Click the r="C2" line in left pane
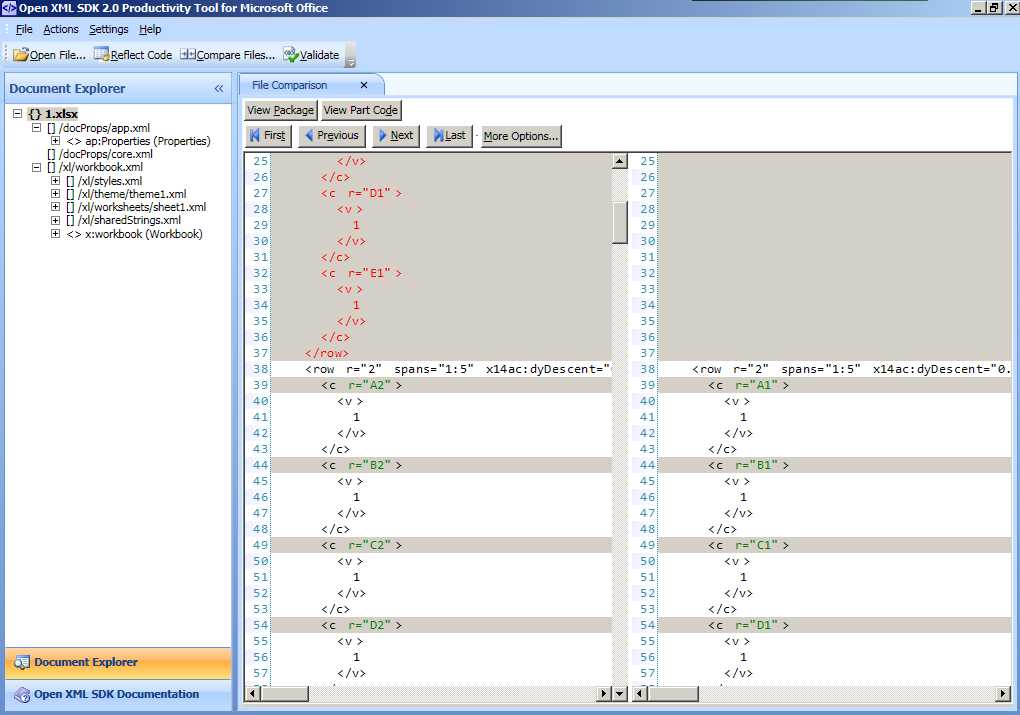 click(x=441, y=545)
